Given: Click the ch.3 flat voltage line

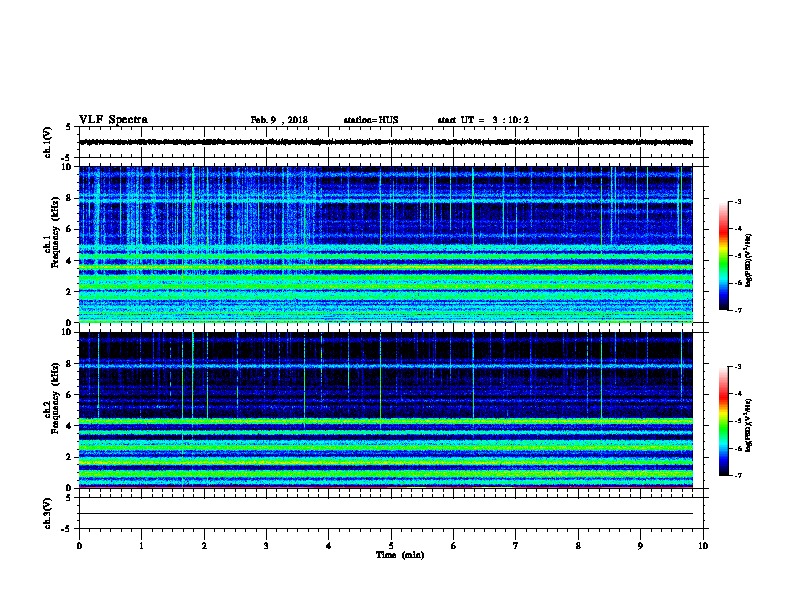Looking at the screenshot, I should (x=386, y=514).
